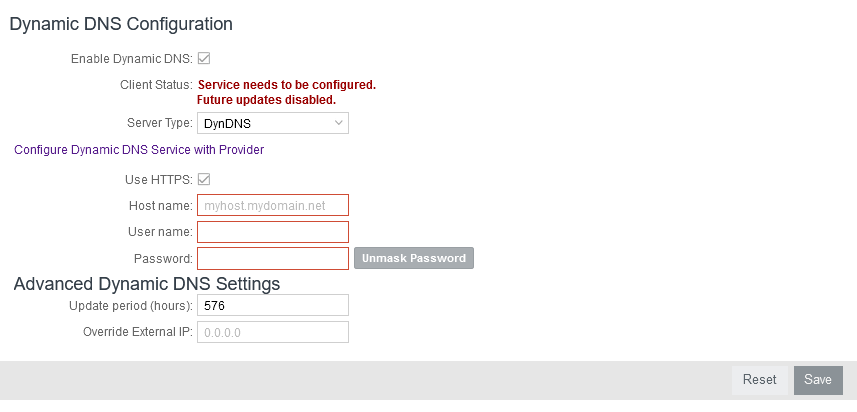Click the 'Update period (hours):' label
Screen dimensions: 857x412
[x=131, y=306]
